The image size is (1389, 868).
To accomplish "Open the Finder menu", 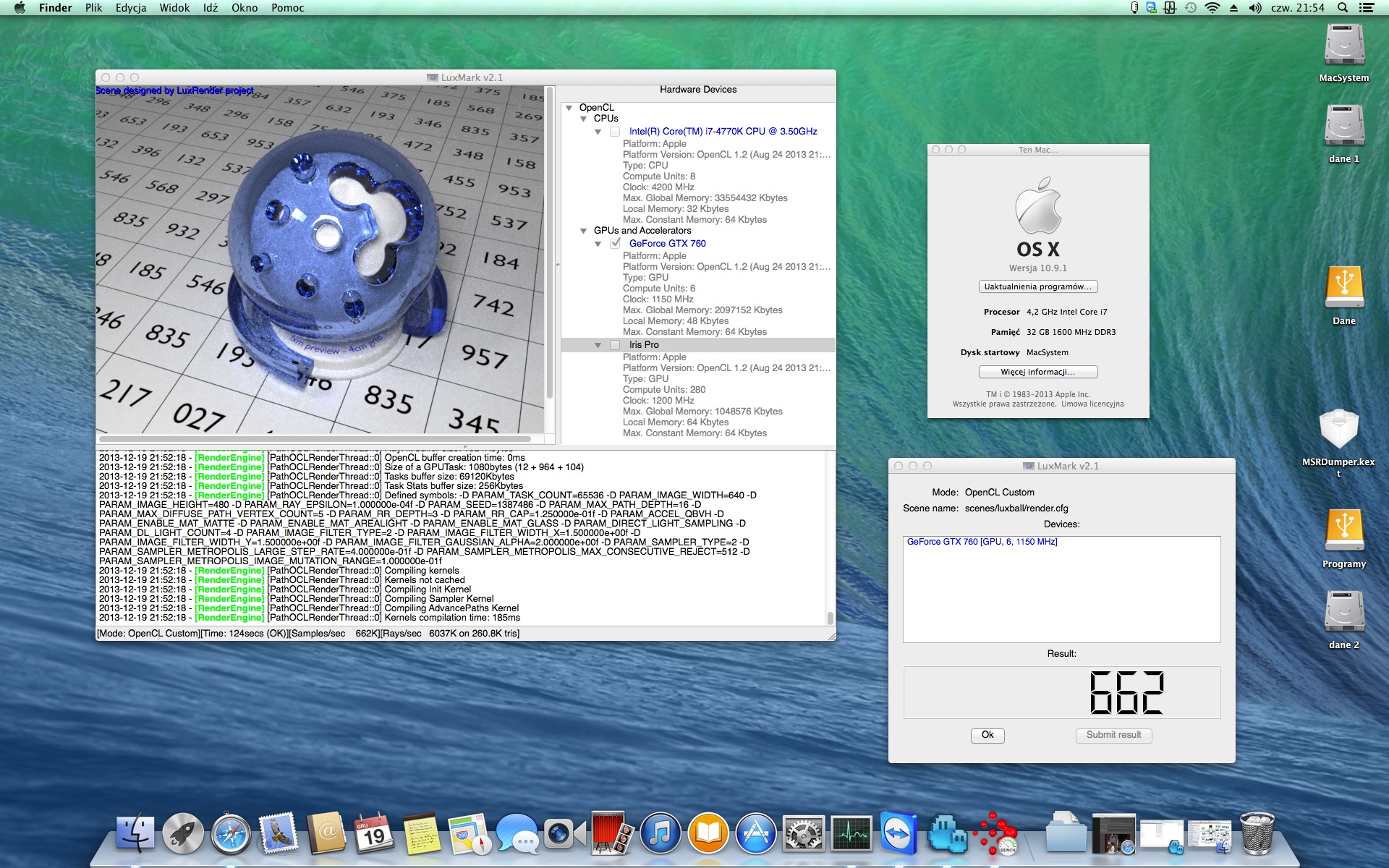I will coord(56,8).
